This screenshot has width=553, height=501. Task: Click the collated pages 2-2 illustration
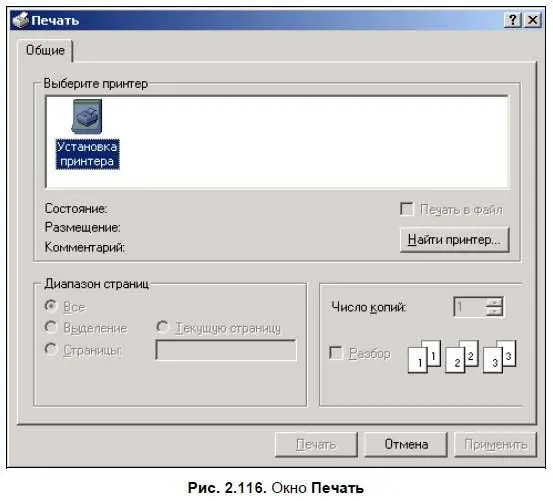tap(462, 356)
